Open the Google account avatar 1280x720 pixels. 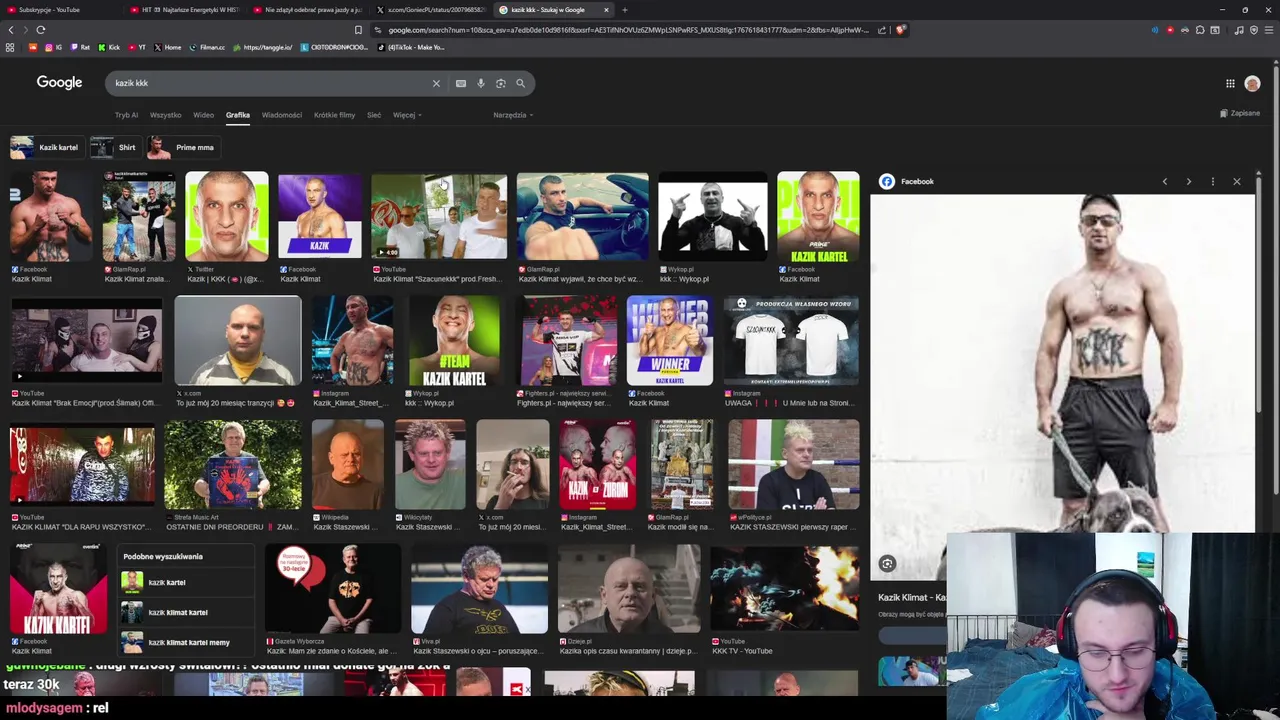point(1252,84)
